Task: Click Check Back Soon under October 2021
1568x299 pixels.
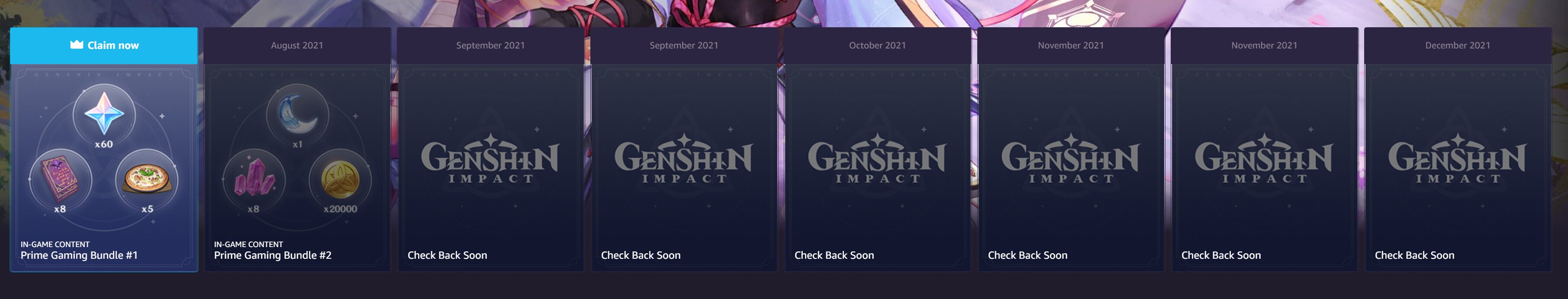Action: pyautogui.click(x=834, y=255)
